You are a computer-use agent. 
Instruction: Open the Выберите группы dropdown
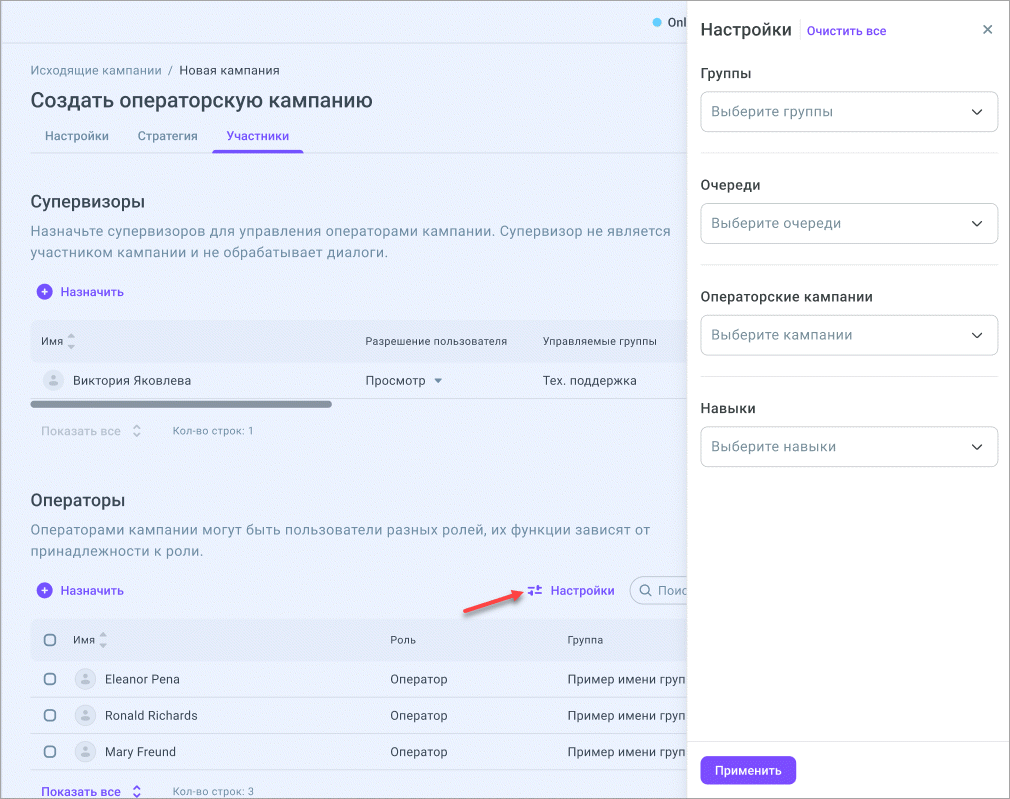pyautogui.click(x=848, y=112)
